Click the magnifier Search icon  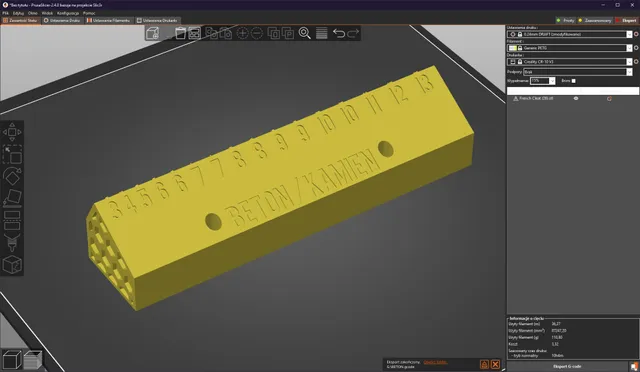pos(304,33)
